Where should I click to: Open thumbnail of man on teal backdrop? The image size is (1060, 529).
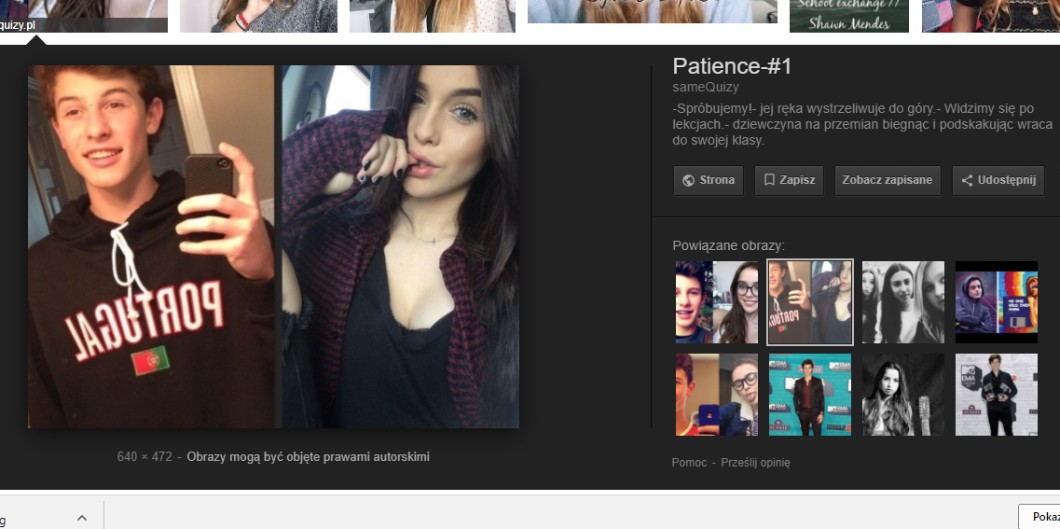pyautogui.click(x=809, y=394)
